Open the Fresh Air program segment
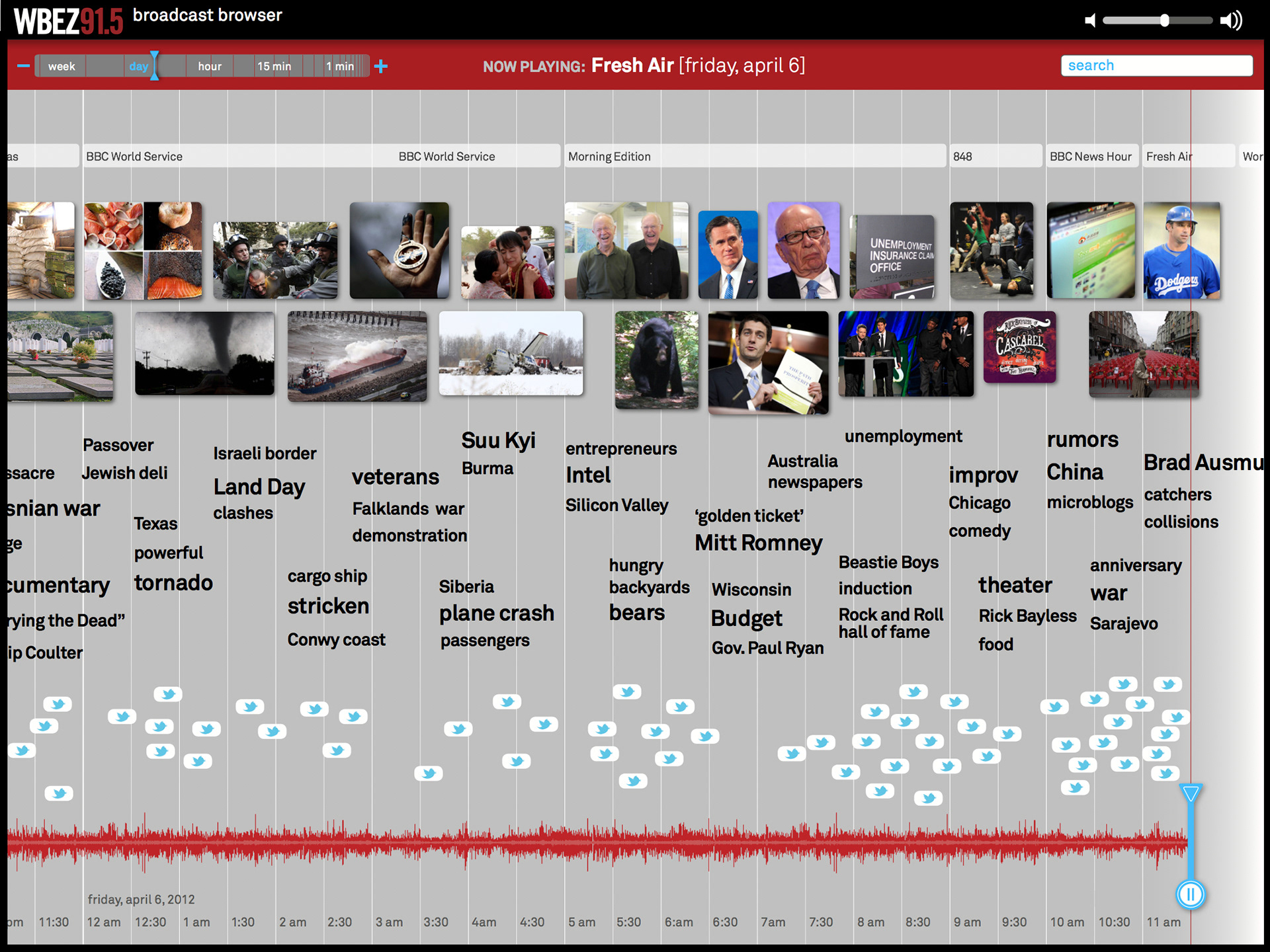1270x952 pixels. [x=1189, y=156]
